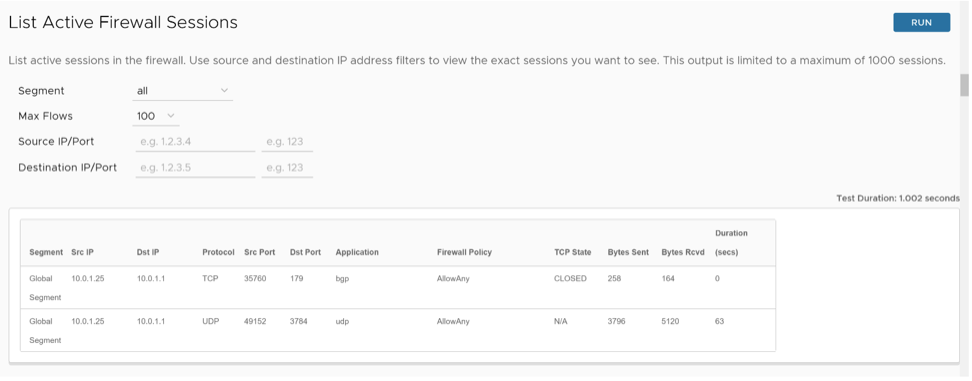Click the Bytes Sent column header
972x381 pixels.
pos(629,252)
